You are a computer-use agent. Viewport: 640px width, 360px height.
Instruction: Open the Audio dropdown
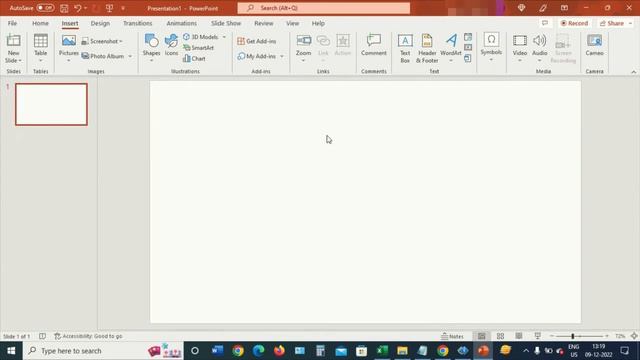540,48
